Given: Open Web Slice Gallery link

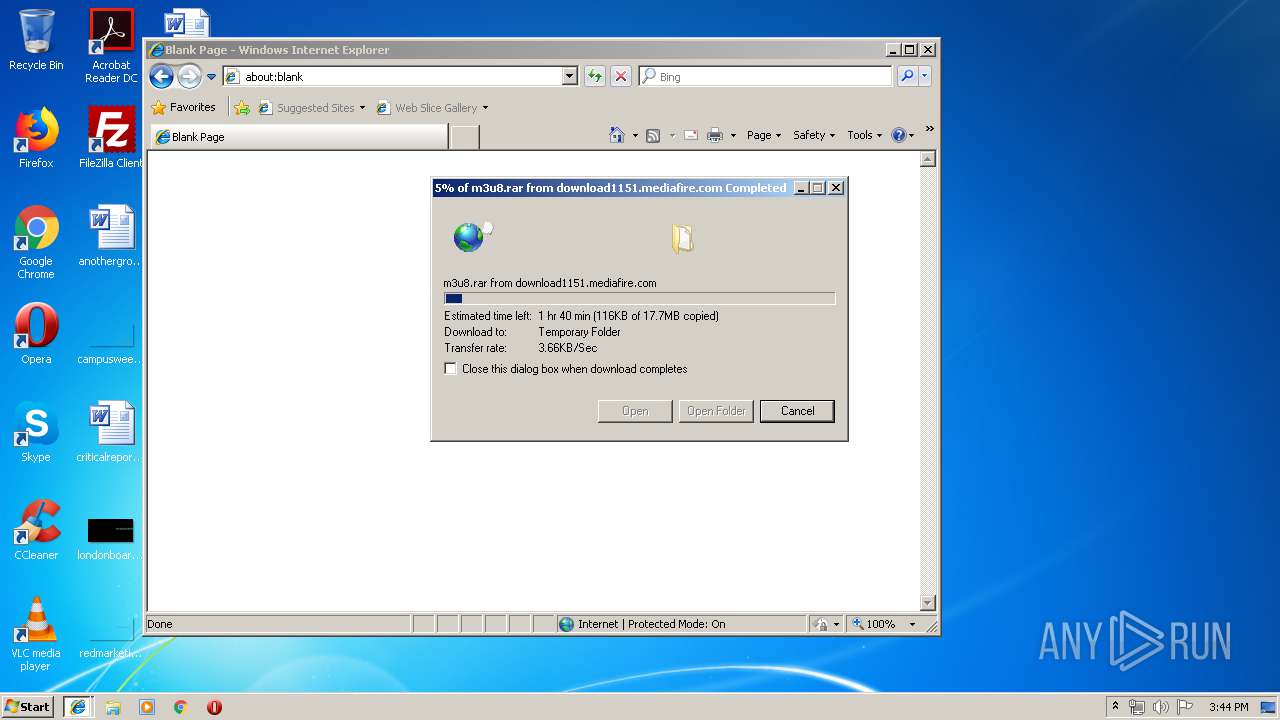Looking at the screenshot, I should tap(432, 108).
